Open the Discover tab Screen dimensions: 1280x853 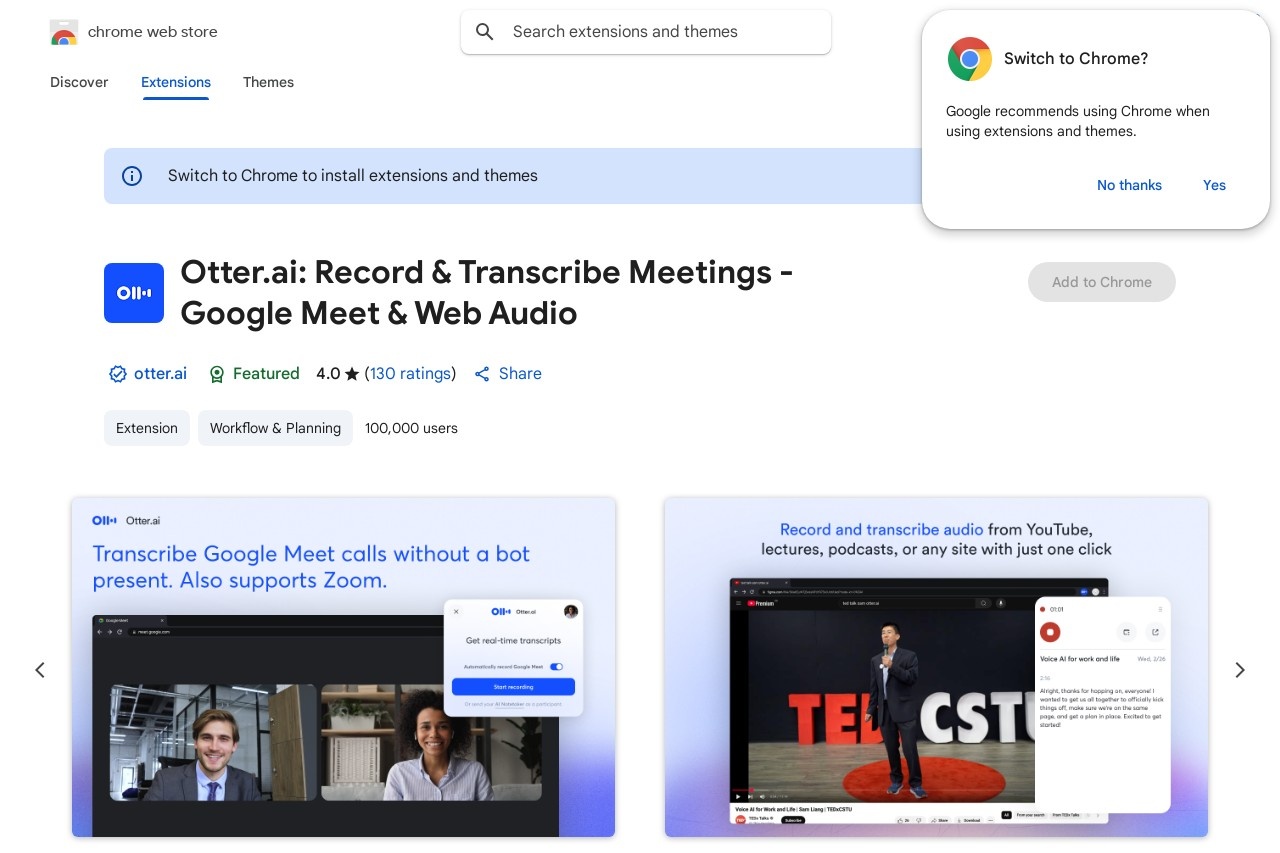[79, 82]
